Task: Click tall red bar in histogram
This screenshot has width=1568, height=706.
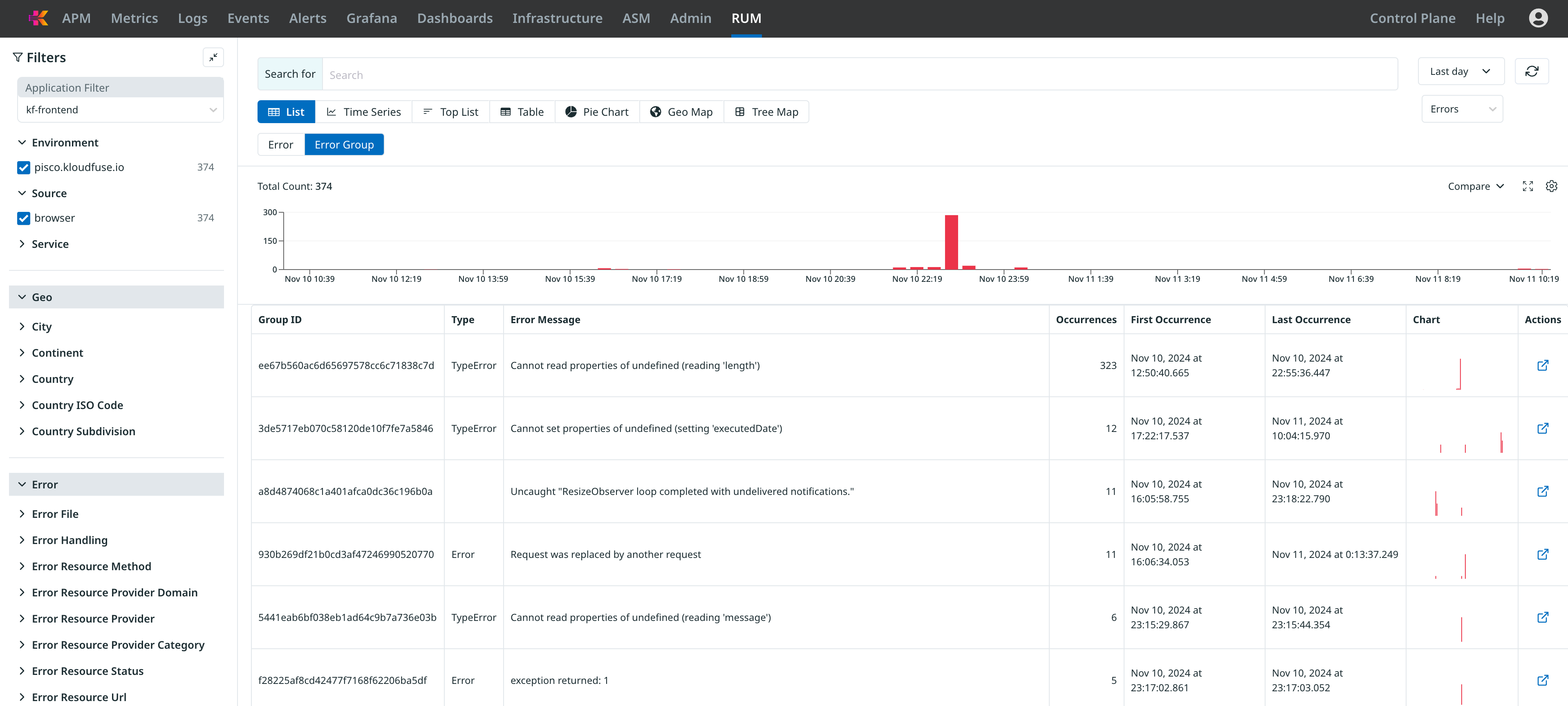Action: pyautogui.click(x=951, y=242)
